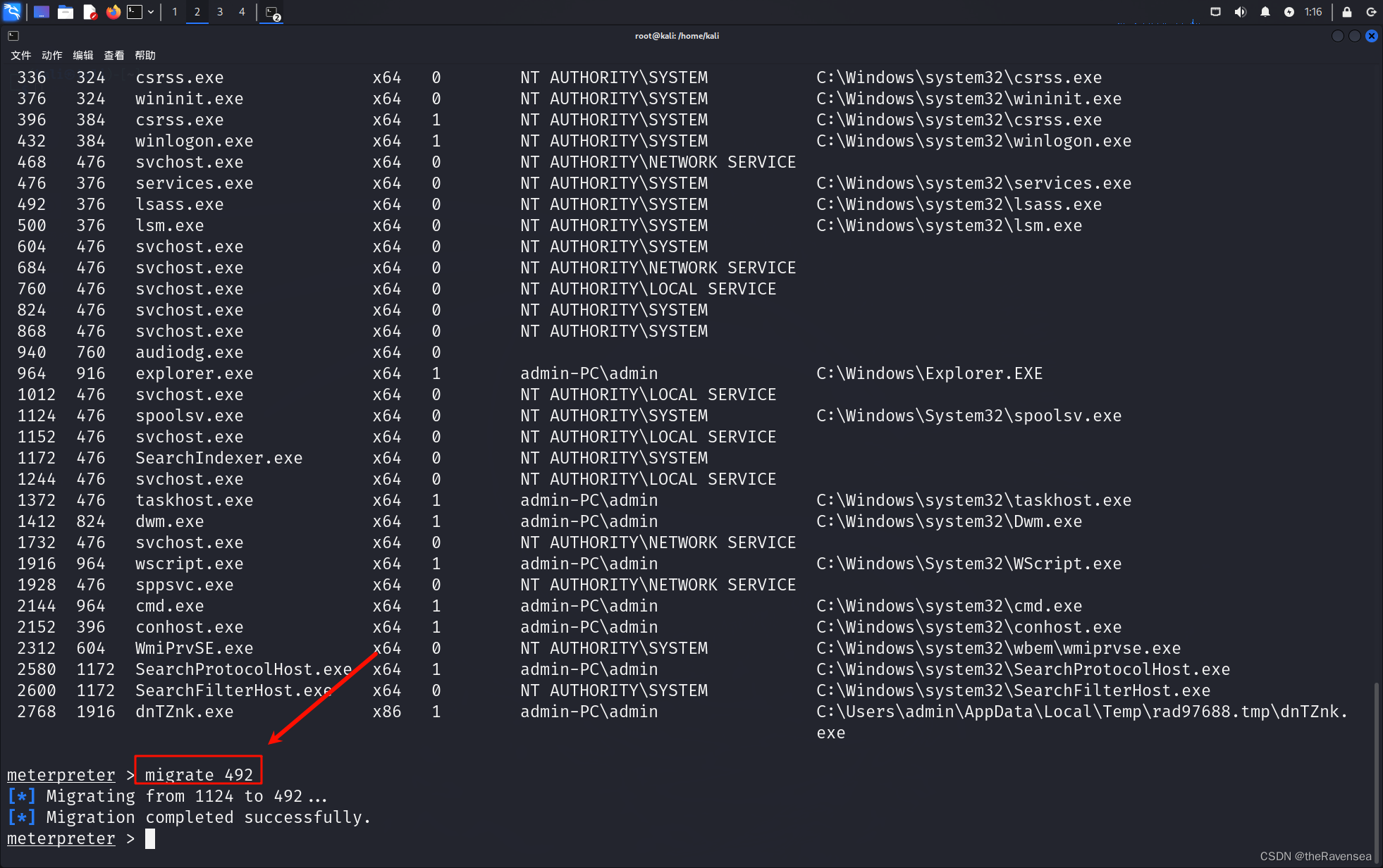Click 'lsm.exe' in the process name column

click(170, 225)
